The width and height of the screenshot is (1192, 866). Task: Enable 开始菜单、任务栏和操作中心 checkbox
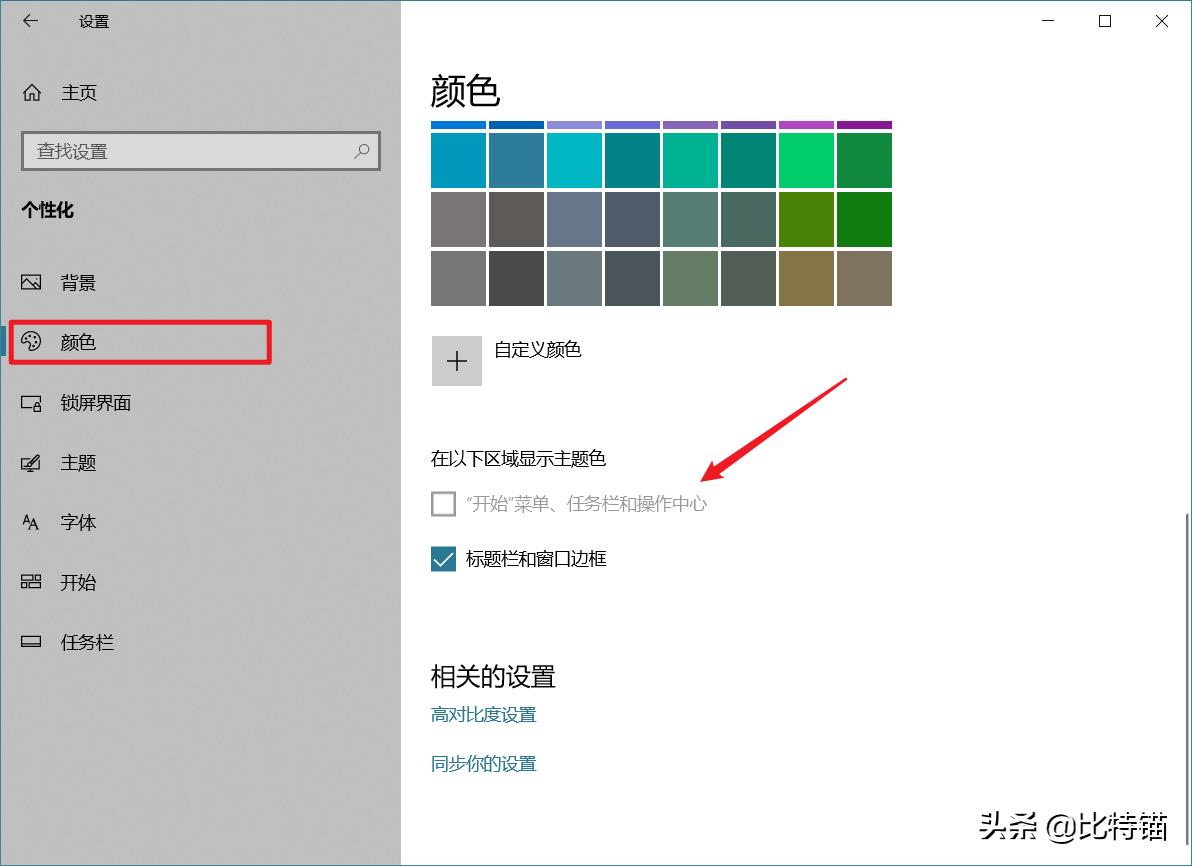(442, 503)
